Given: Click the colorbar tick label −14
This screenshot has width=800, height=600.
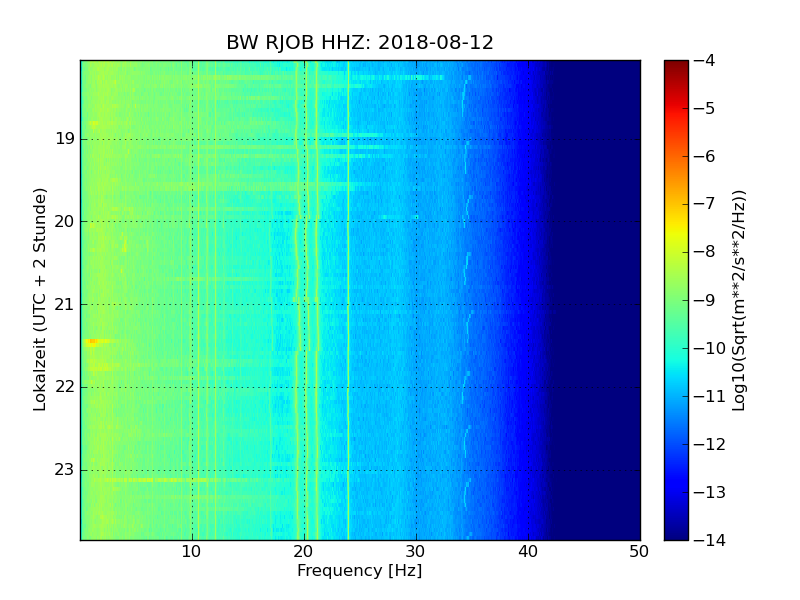Looking at the screenshot, I should (710, 540).
